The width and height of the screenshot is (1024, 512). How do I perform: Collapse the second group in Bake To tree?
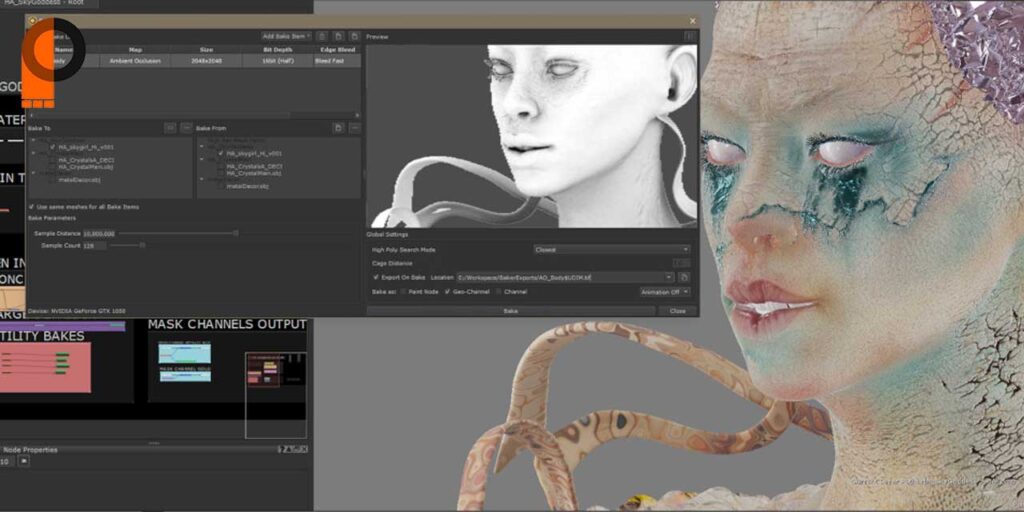click(34, 153)
